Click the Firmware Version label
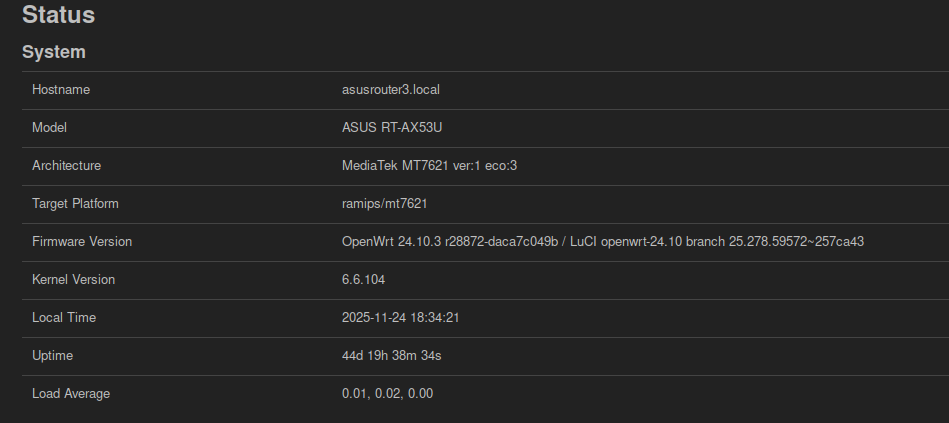 click(x=82, y=242)
